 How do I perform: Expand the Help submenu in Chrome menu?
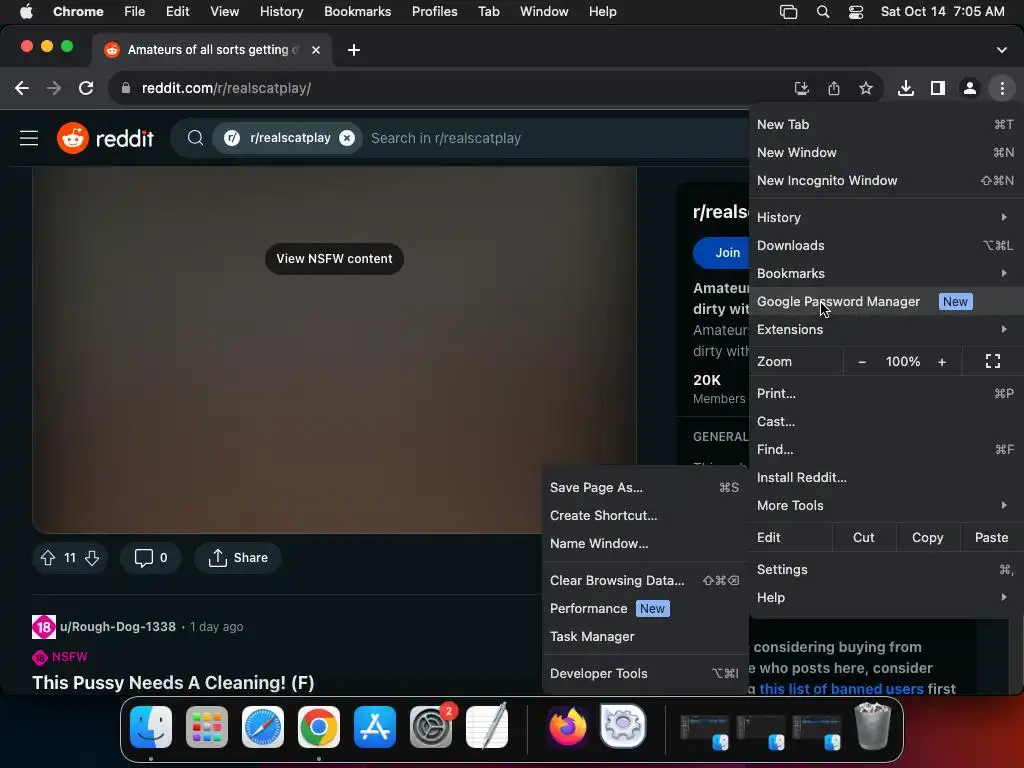pyautogui.click(x=885, y=598)
